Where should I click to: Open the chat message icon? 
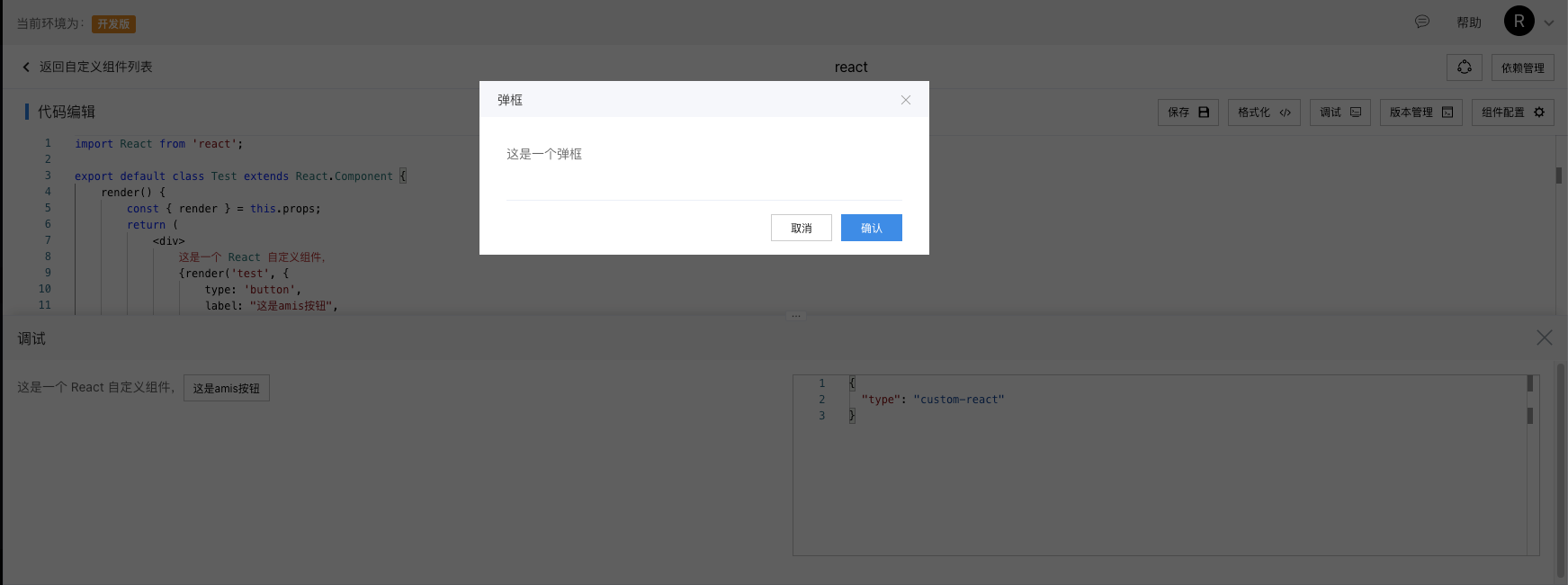tap(1422, 22)
